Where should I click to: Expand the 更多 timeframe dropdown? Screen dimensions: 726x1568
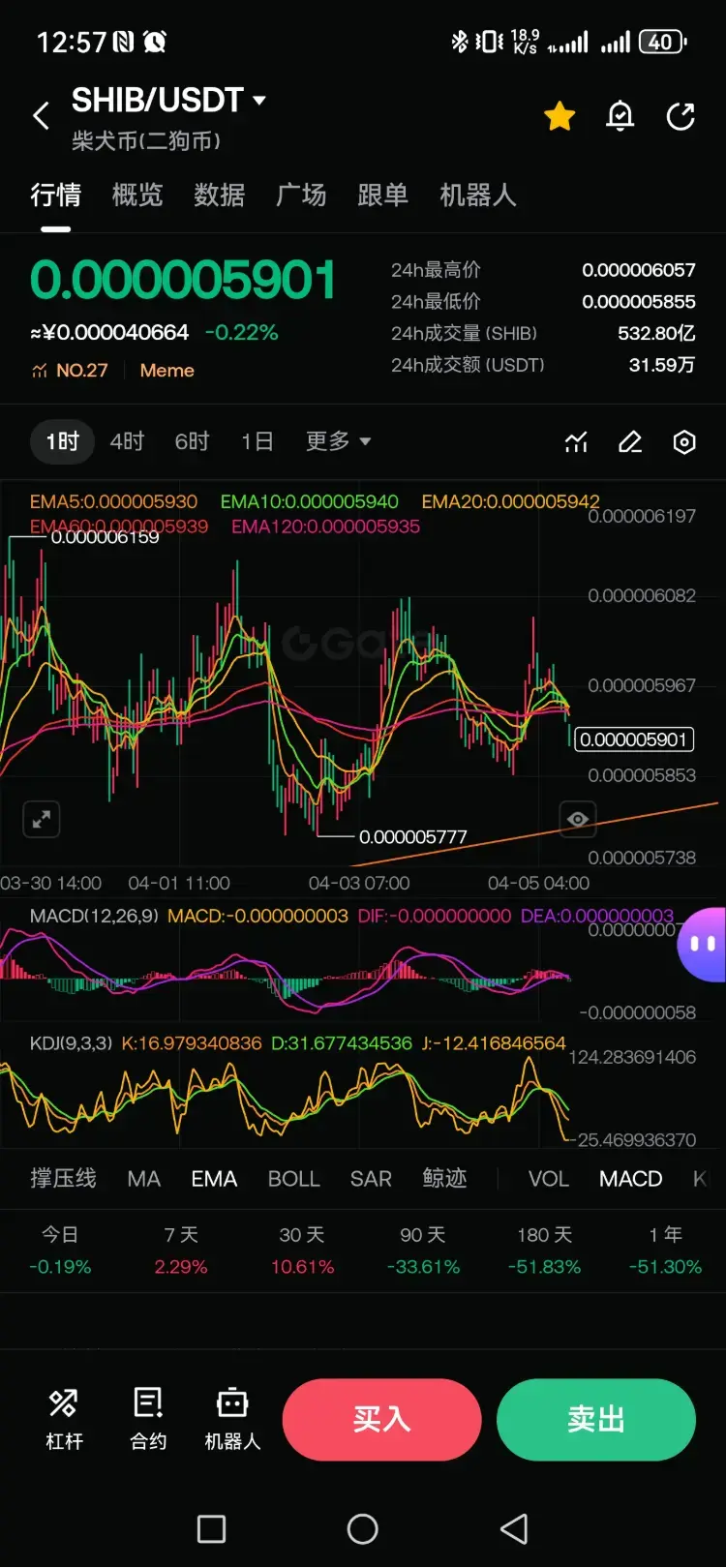coord(338,441)
